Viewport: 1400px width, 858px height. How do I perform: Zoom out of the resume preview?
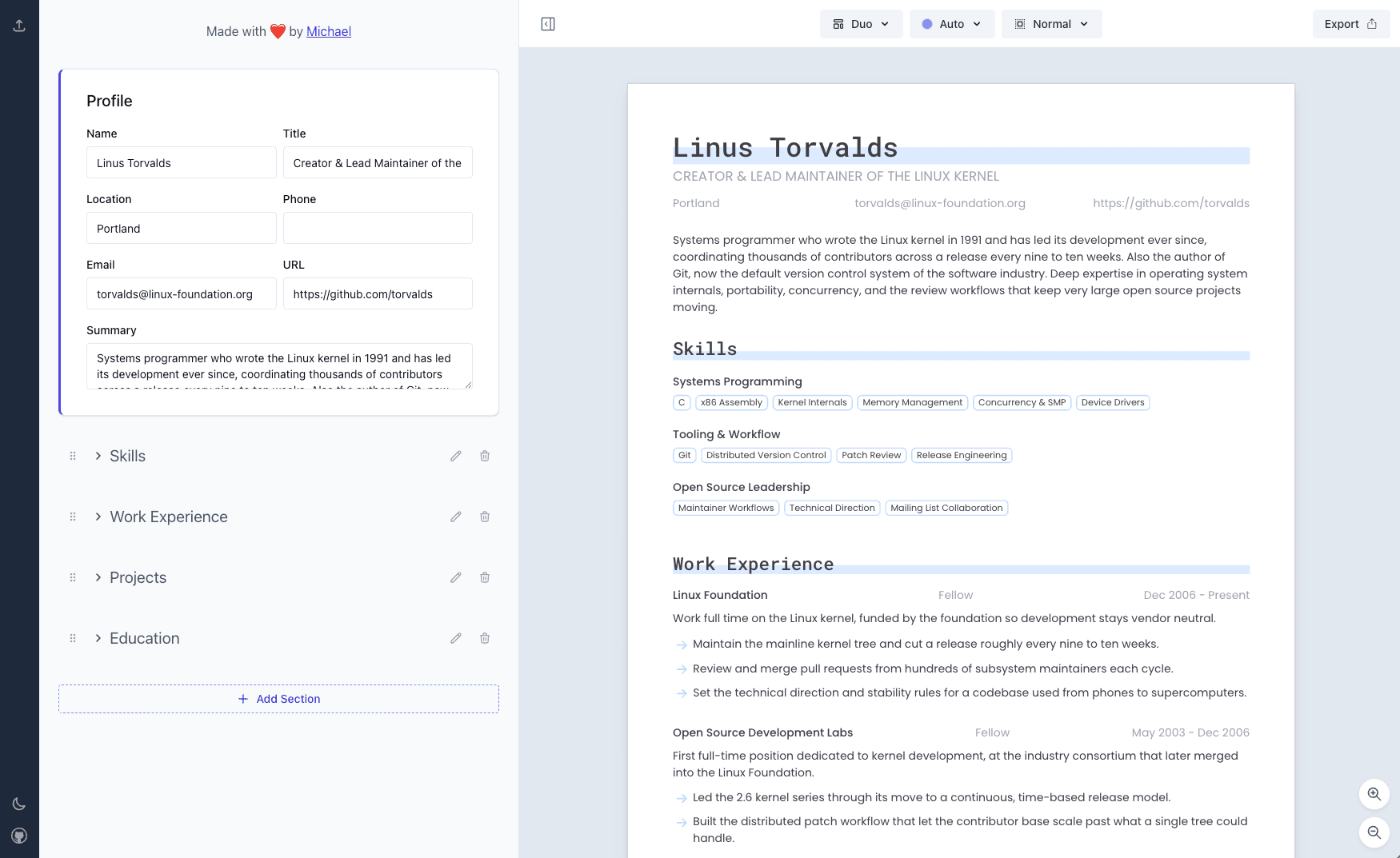pos(1374,832)
